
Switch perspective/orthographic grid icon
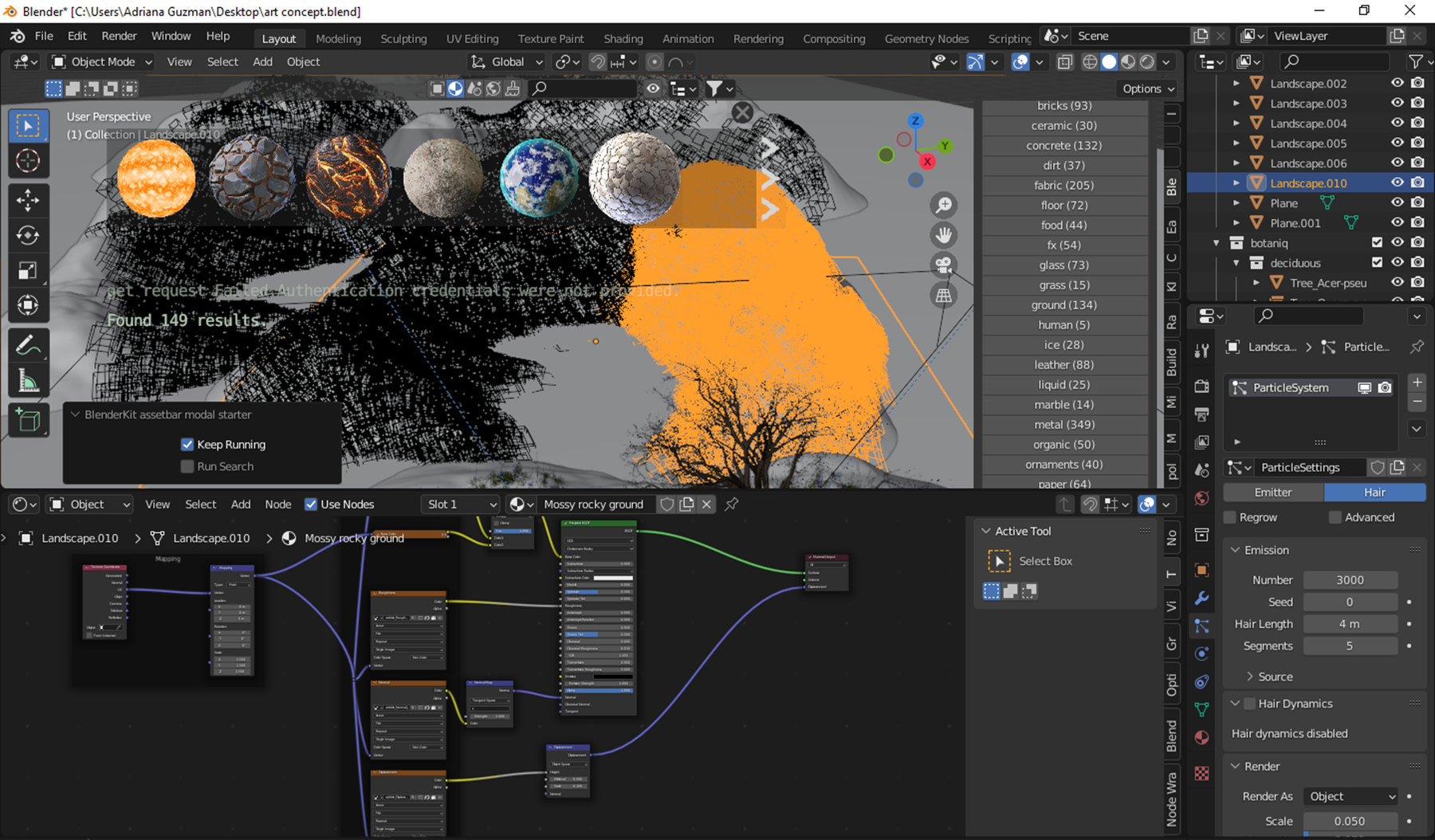click(x=944, y=296)
